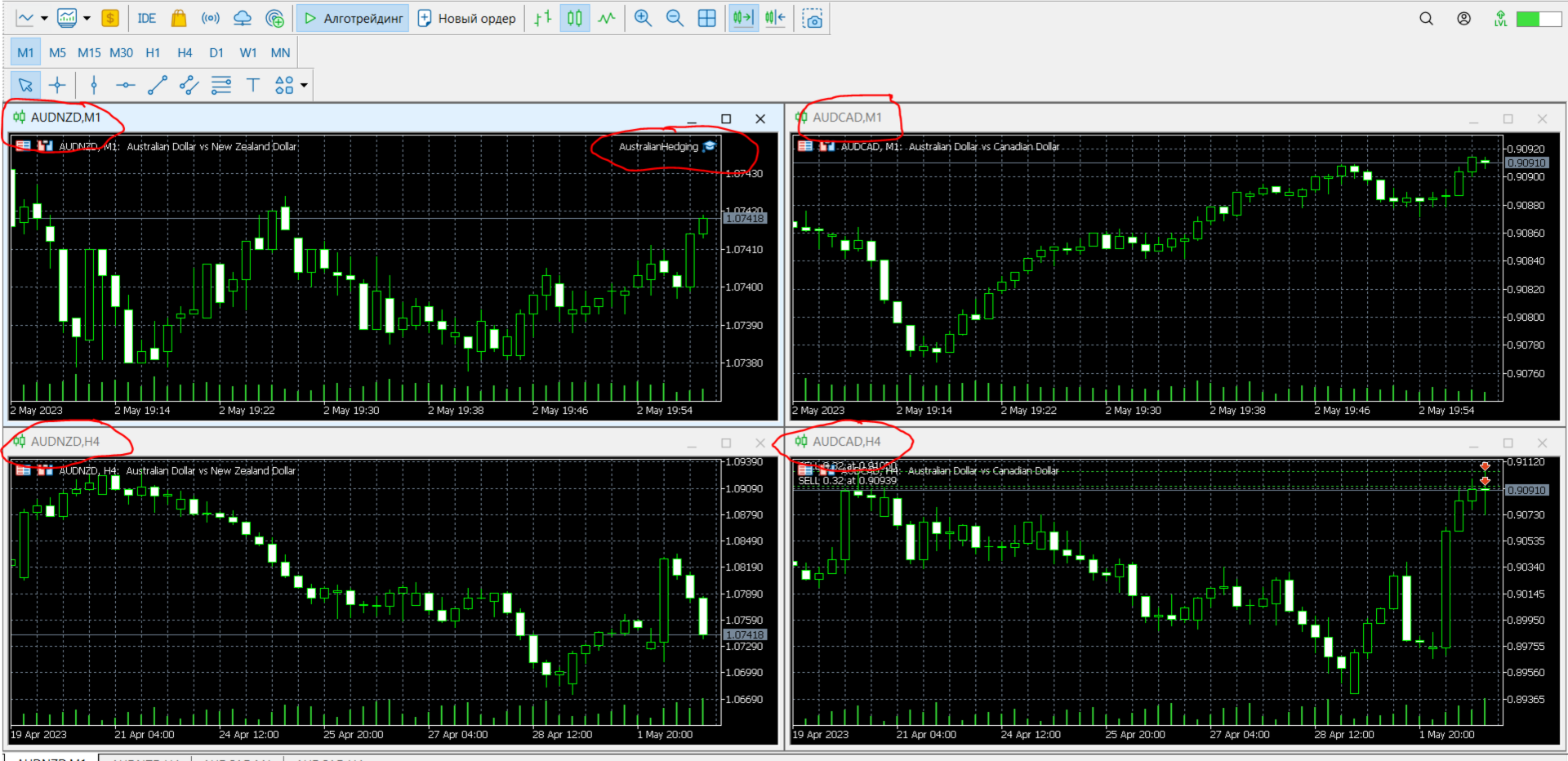Open the indicators list dropdown arrow

click(x=87, y=19)
